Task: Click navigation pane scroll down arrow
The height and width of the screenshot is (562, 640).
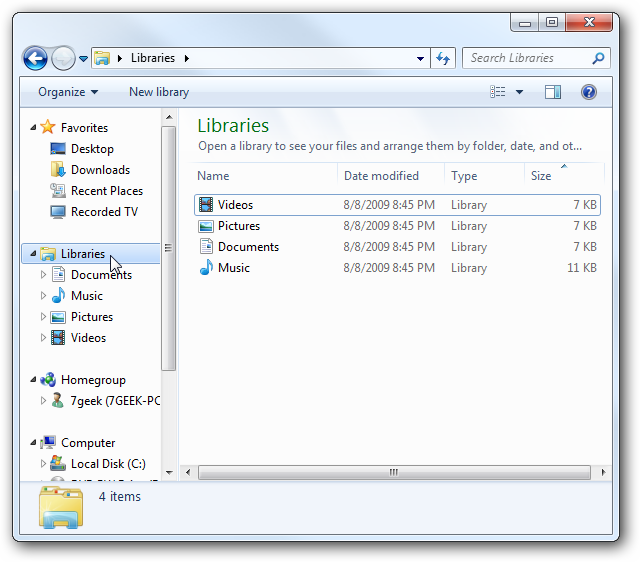Action: coord(169,473)
